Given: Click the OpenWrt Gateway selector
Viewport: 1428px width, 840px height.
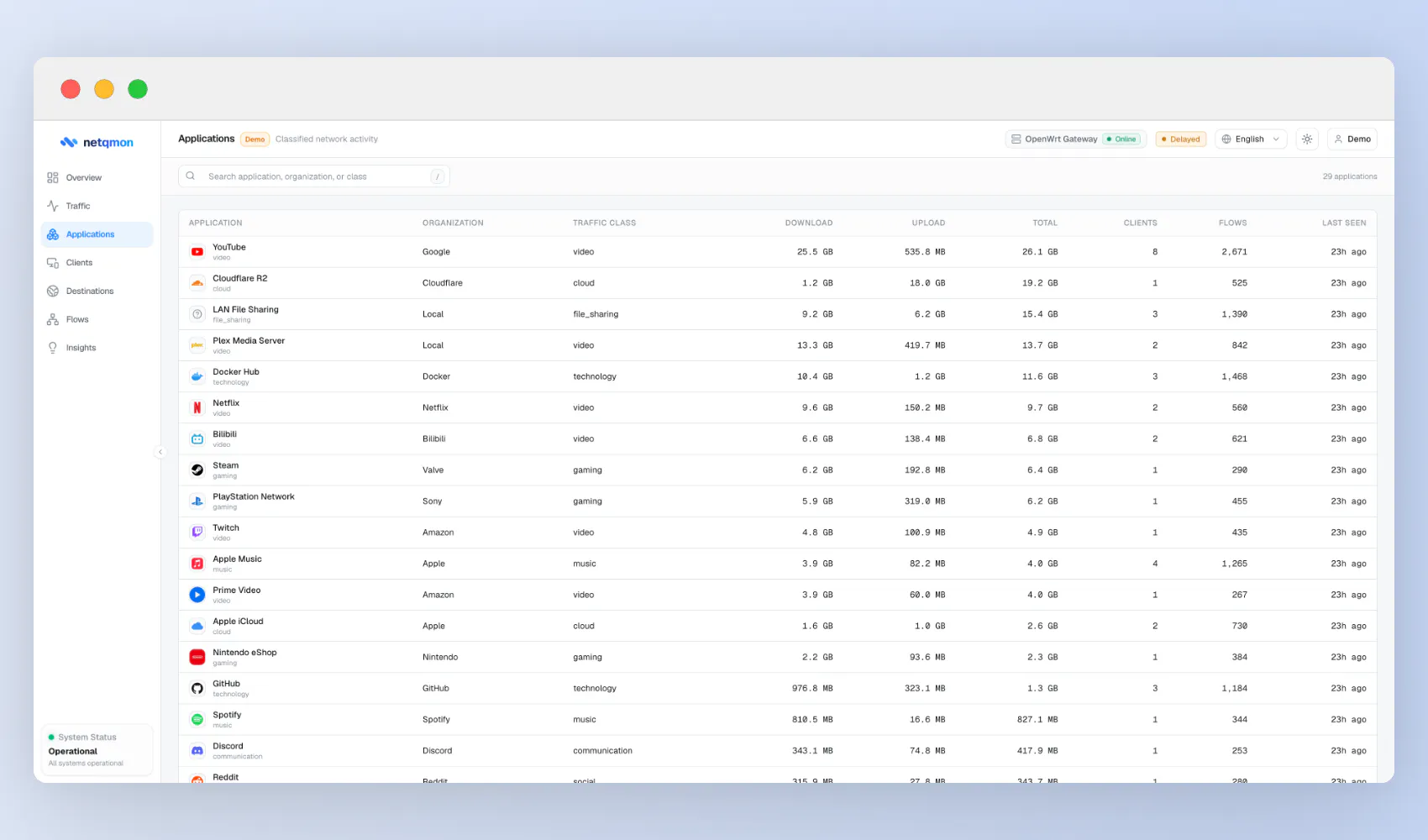Looking at the screenshot, I should coord(1076,139).
